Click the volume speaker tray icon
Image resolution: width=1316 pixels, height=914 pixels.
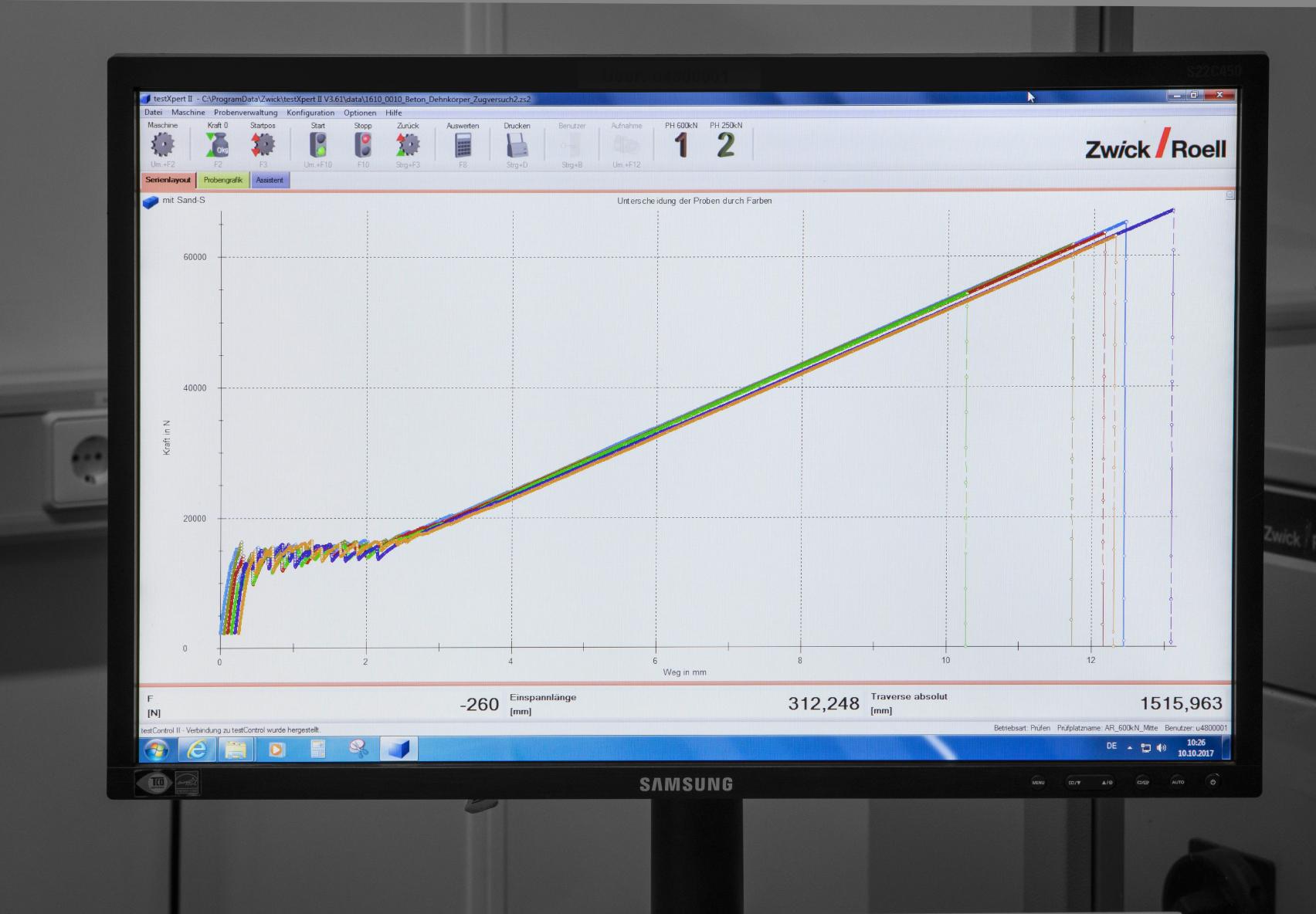point(1162,748)
